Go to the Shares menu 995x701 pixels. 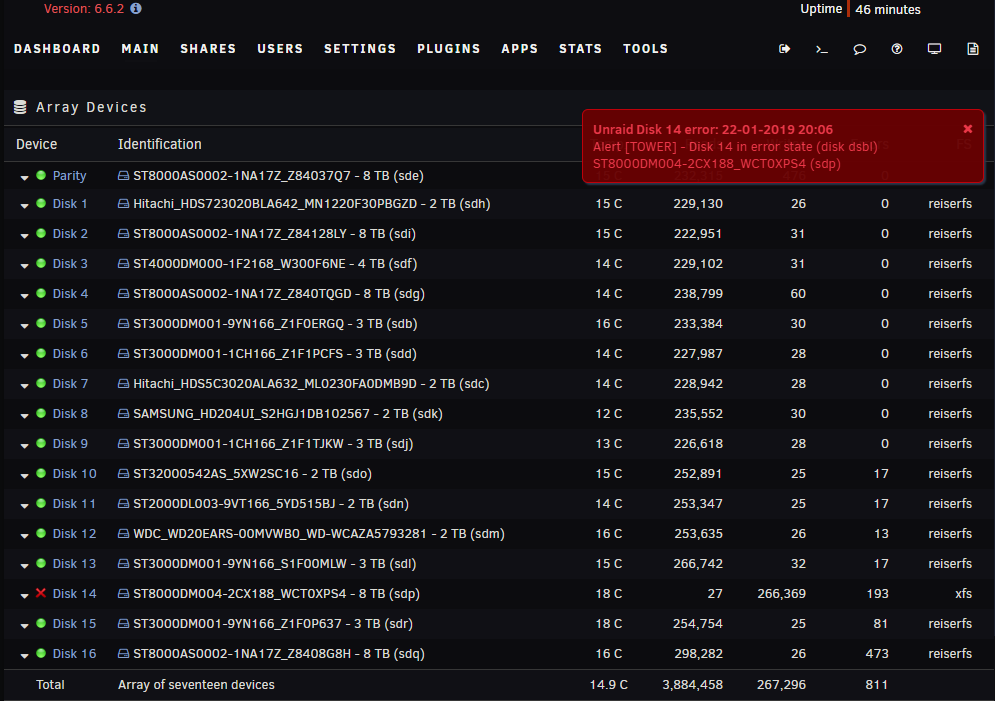tap(208, 49)
